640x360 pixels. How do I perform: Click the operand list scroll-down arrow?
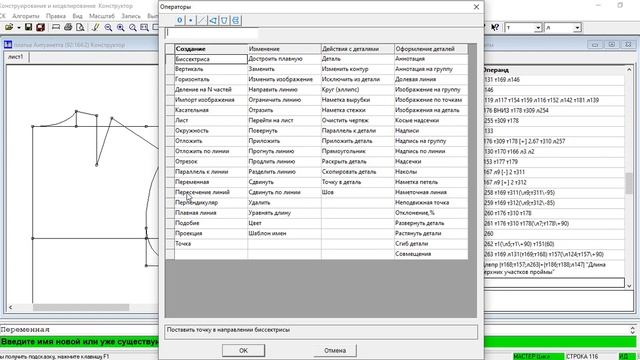tap(629, 285)
